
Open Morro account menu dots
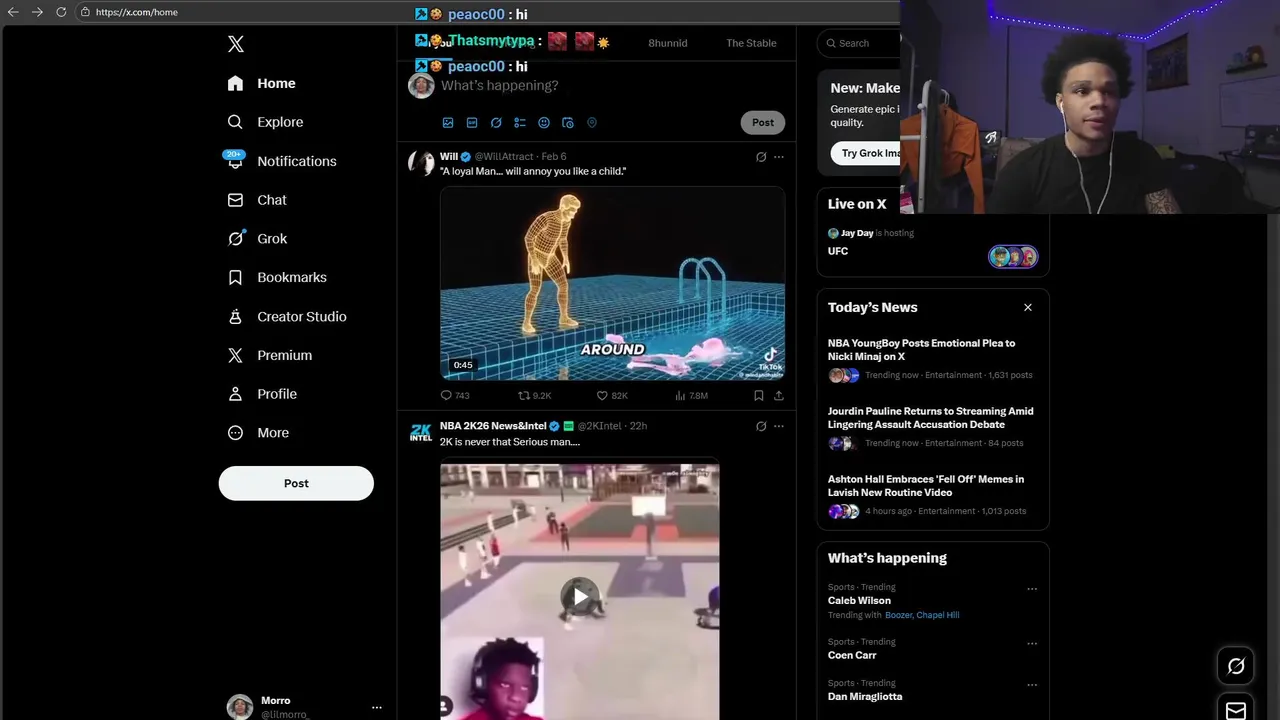(x=377, y=707)
